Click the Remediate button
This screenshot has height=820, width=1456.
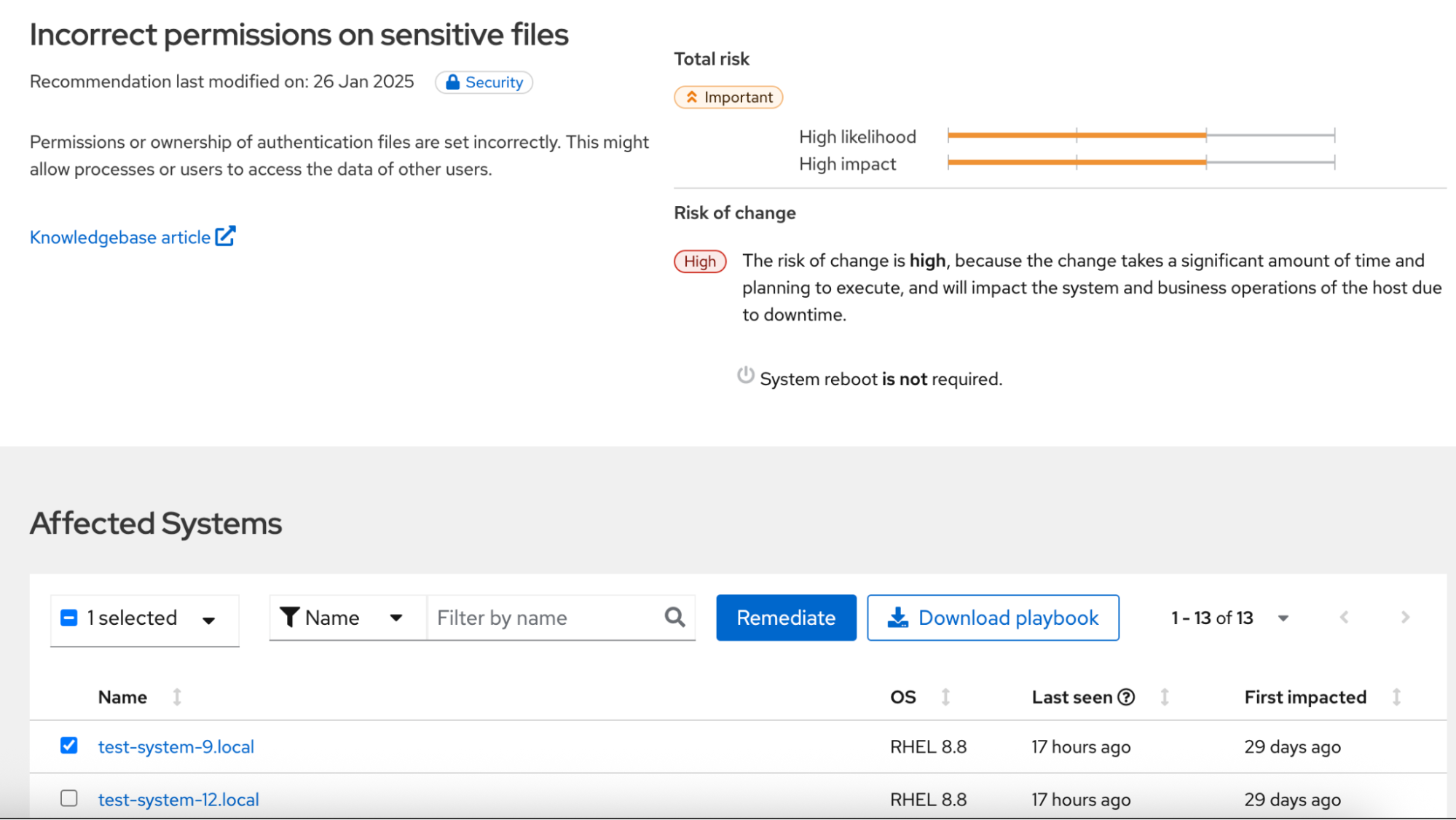[786, 618]
